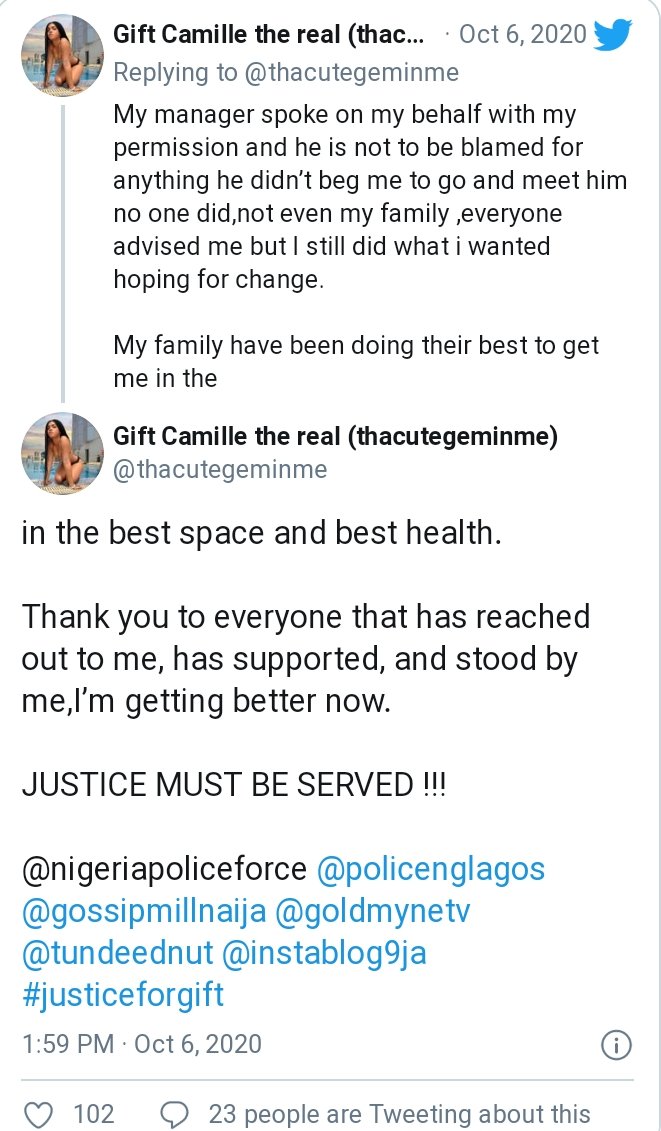Open the avatar beside the main tweet
This screenshot has width=661, height=1131.
pyautogui.click(x=59, y=451)
